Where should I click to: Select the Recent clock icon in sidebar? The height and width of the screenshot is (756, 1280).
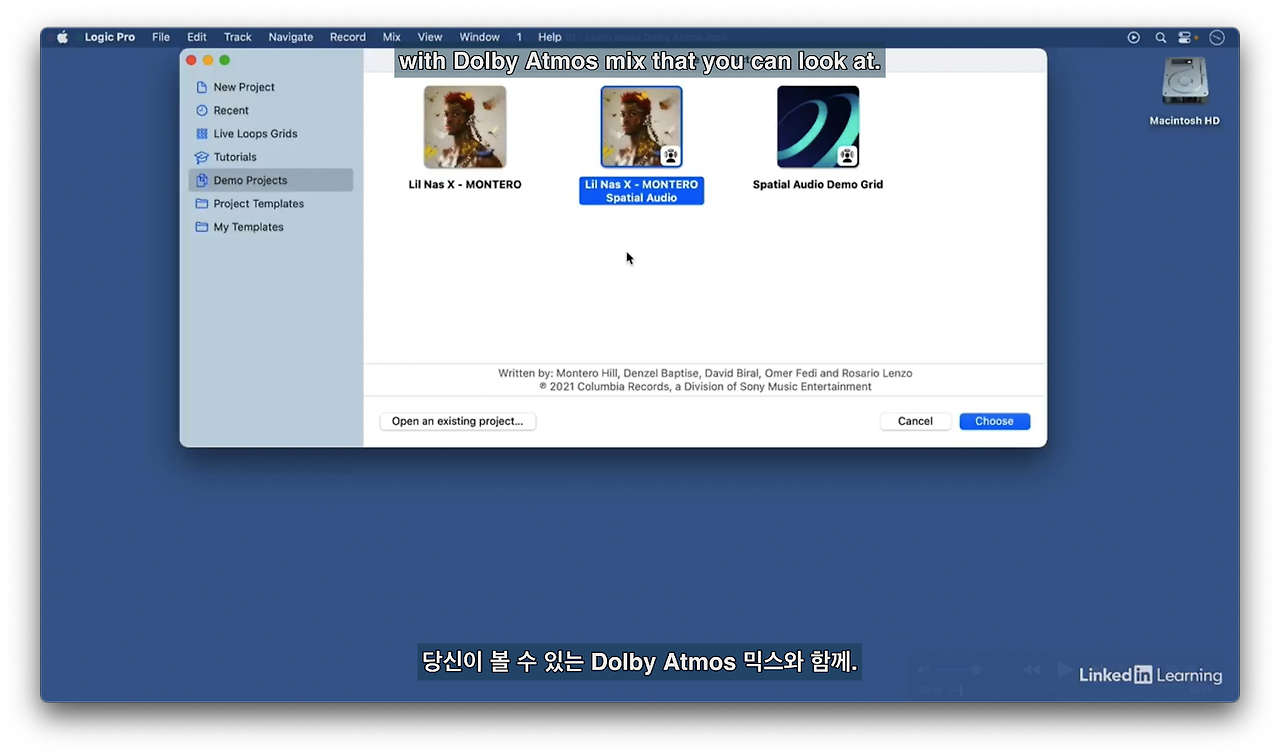pyautogui.click(x=202, y=110)
